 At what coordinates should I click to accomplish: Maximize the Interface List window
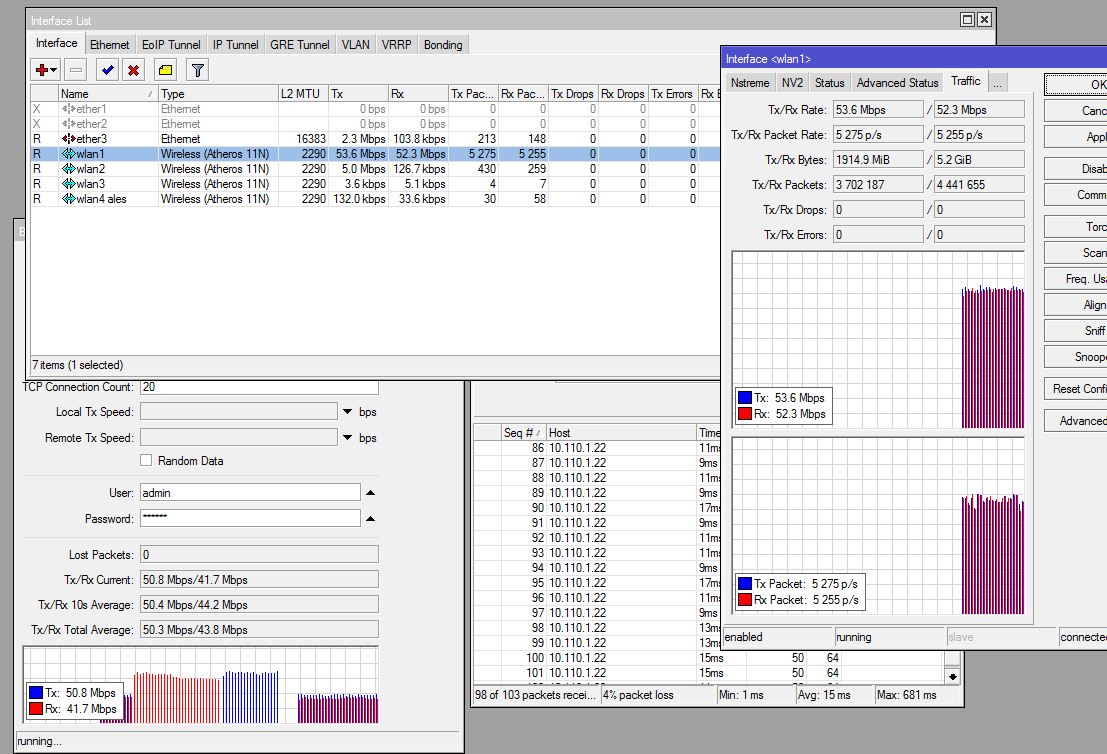pos(967,20)
